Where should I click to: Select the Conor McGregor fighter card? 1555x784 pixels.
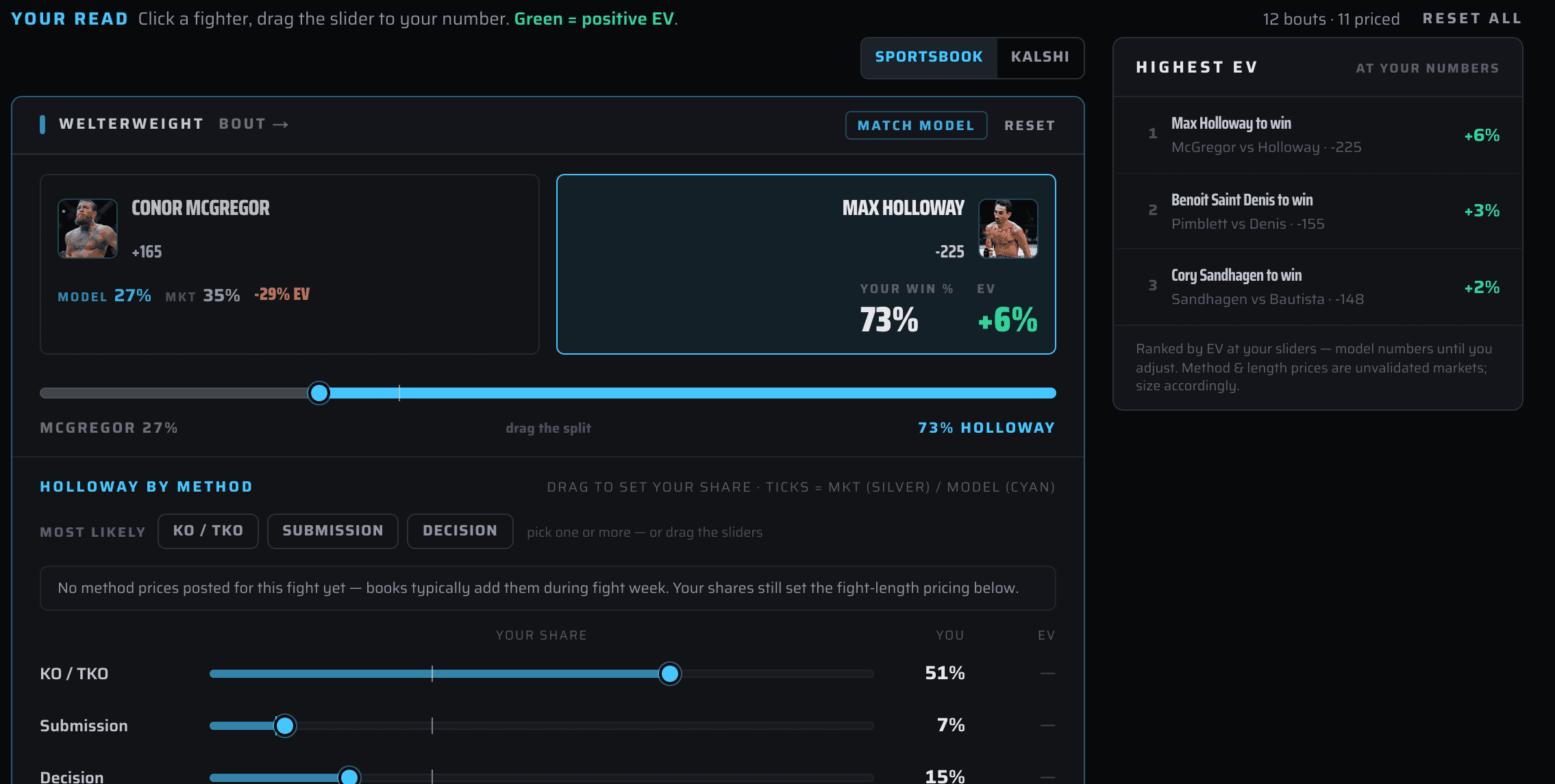(290, 264)
